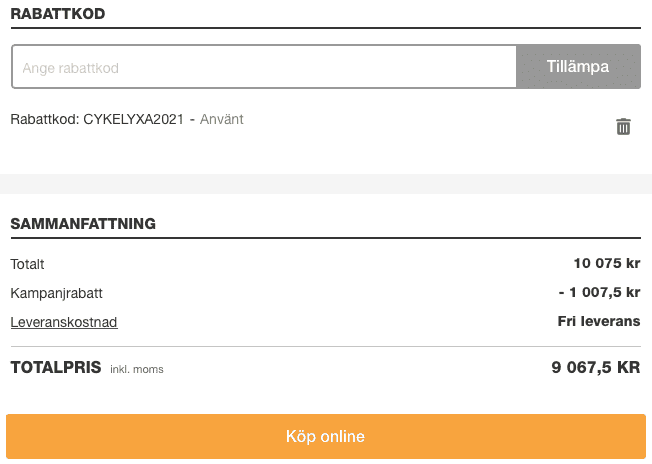Click the divider line above TOTALPRIS
Image resolution: width=652 pixels, height=464 pixels.
pos(325,346)
